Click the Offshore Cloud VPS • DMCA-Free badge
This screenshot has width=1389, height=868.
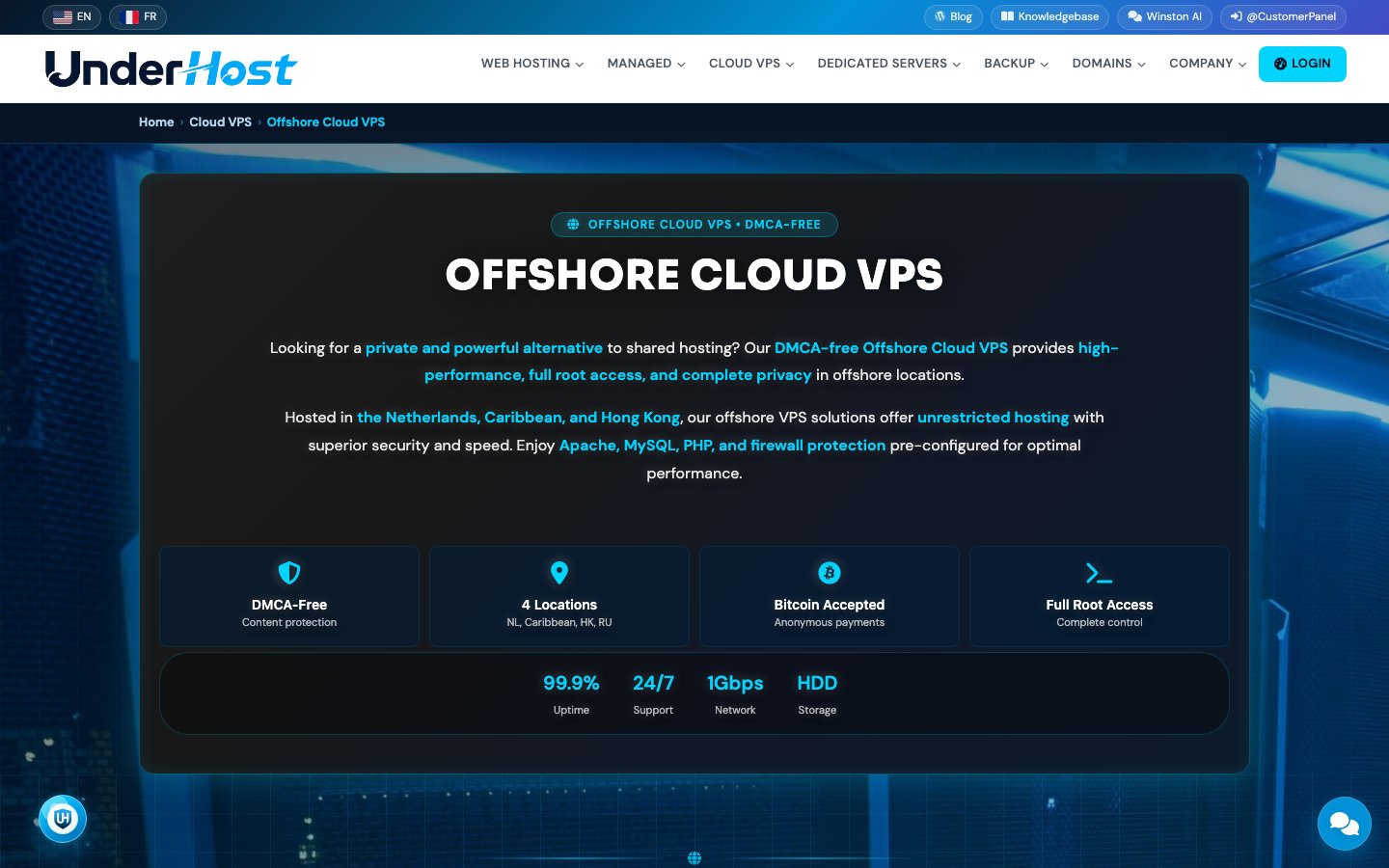tap(694, 225)
